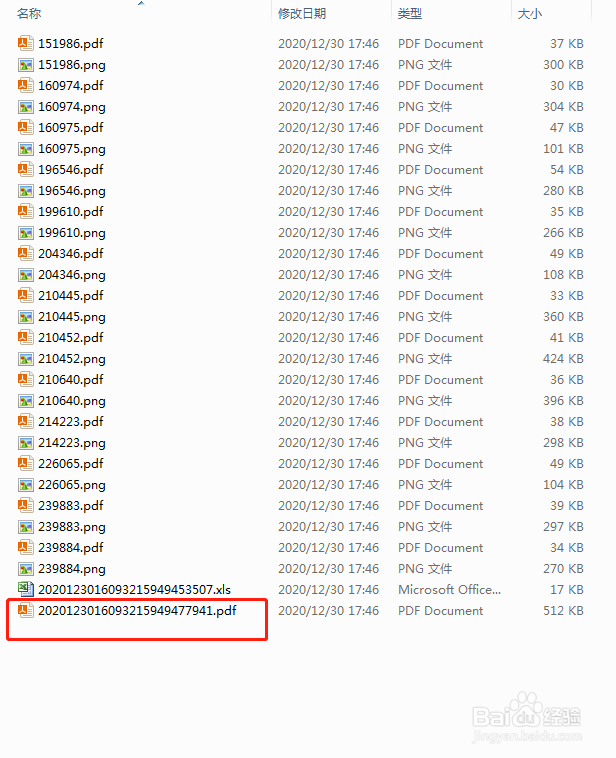
Task: Click the 512 KB size value
Action: coord(563,611)
